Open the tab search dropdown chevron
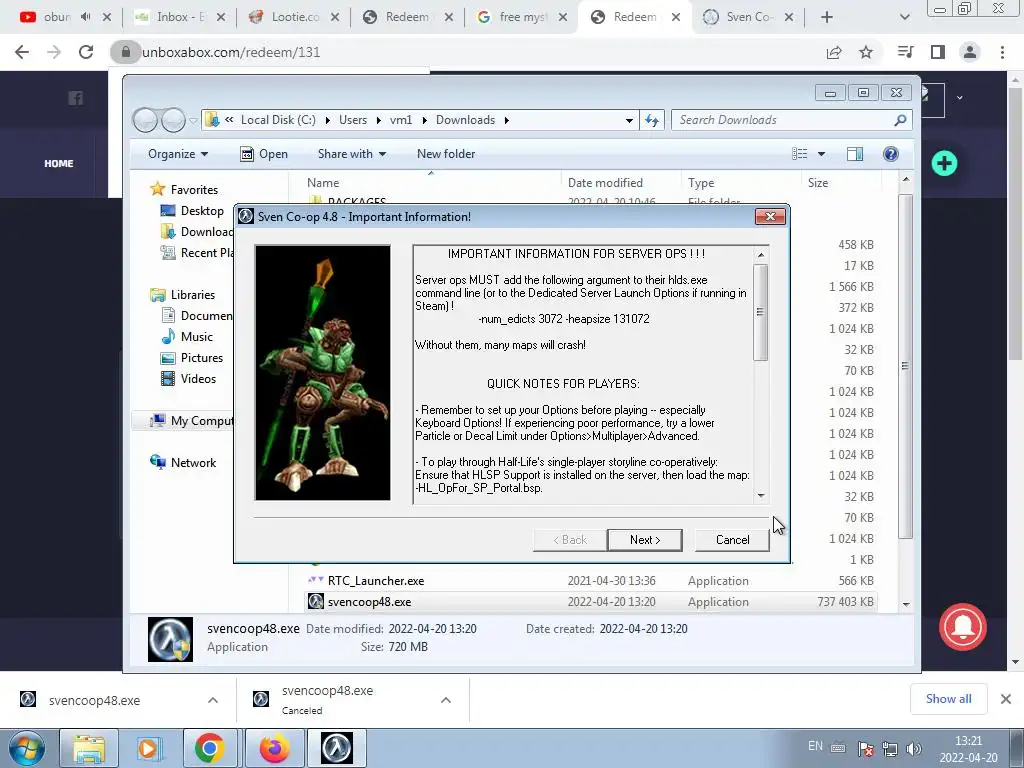This screenshot has width=1024, height=768. click(x=904, y=17)
